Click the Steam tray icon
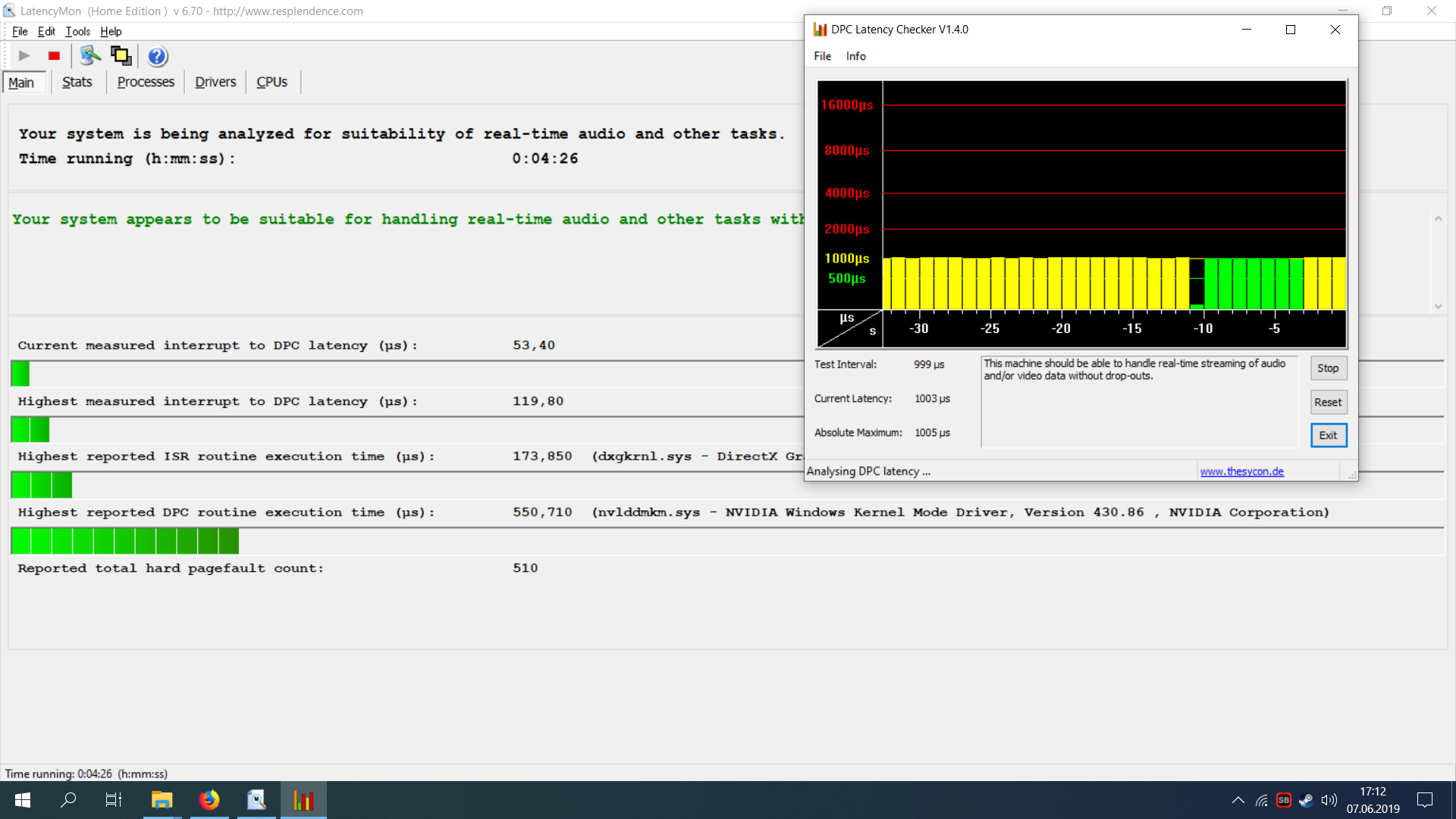This screenshot has height=819, width=1456. click(1306, 800)
